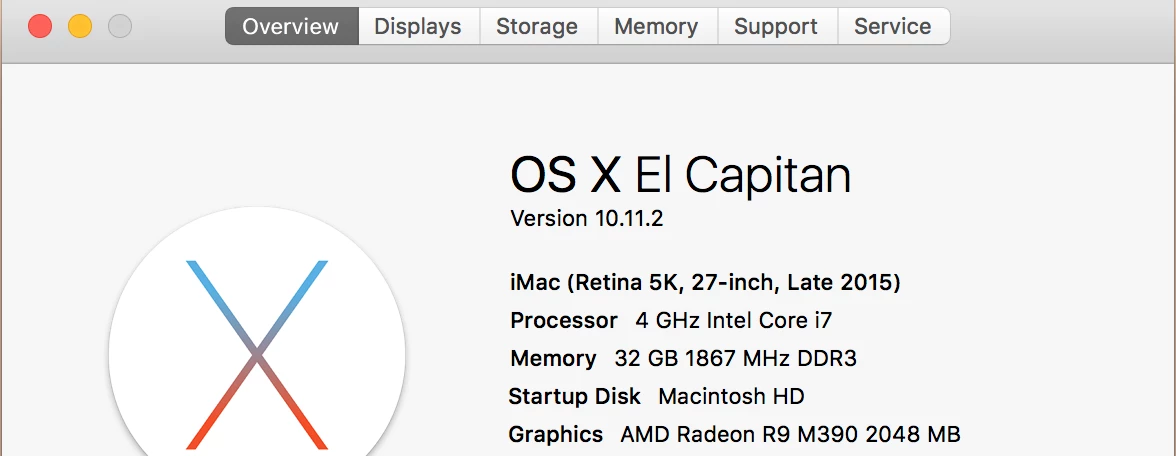Image resolution: width=1176 pixels, height=456 pixels.
Task: Close the window with the red button
Action: click(x=40, y=26)
